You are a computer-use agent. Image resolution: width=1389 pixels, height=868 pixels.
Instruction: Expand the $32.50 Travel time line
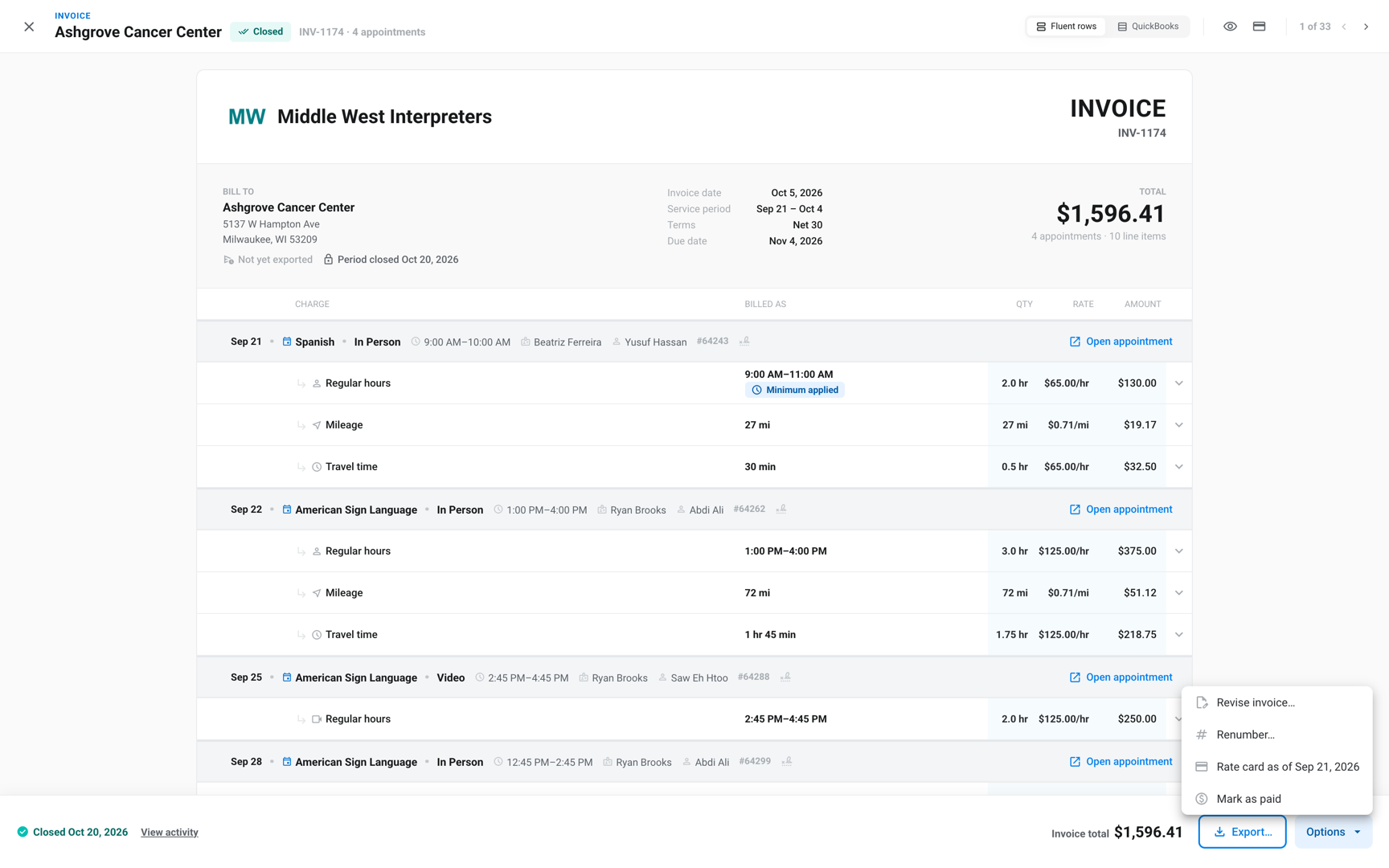(x=1178, y=467)
